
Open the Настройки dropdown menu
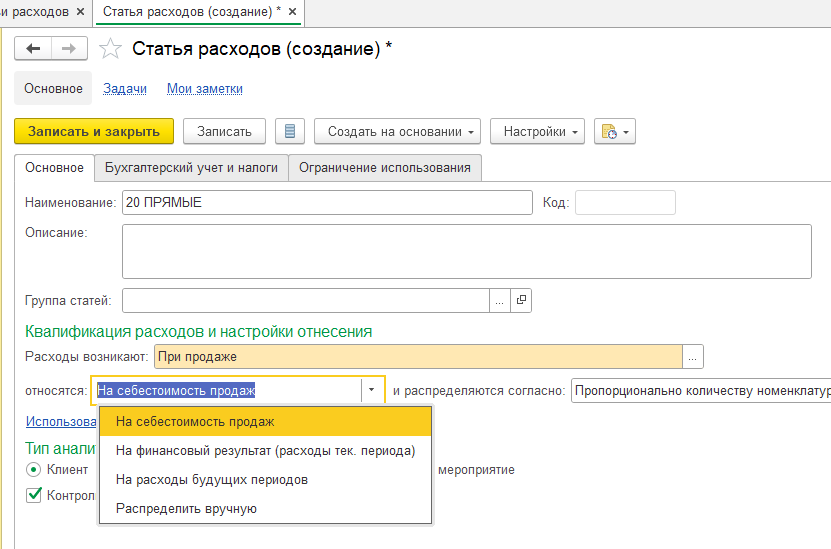click(x=537, y=132)
